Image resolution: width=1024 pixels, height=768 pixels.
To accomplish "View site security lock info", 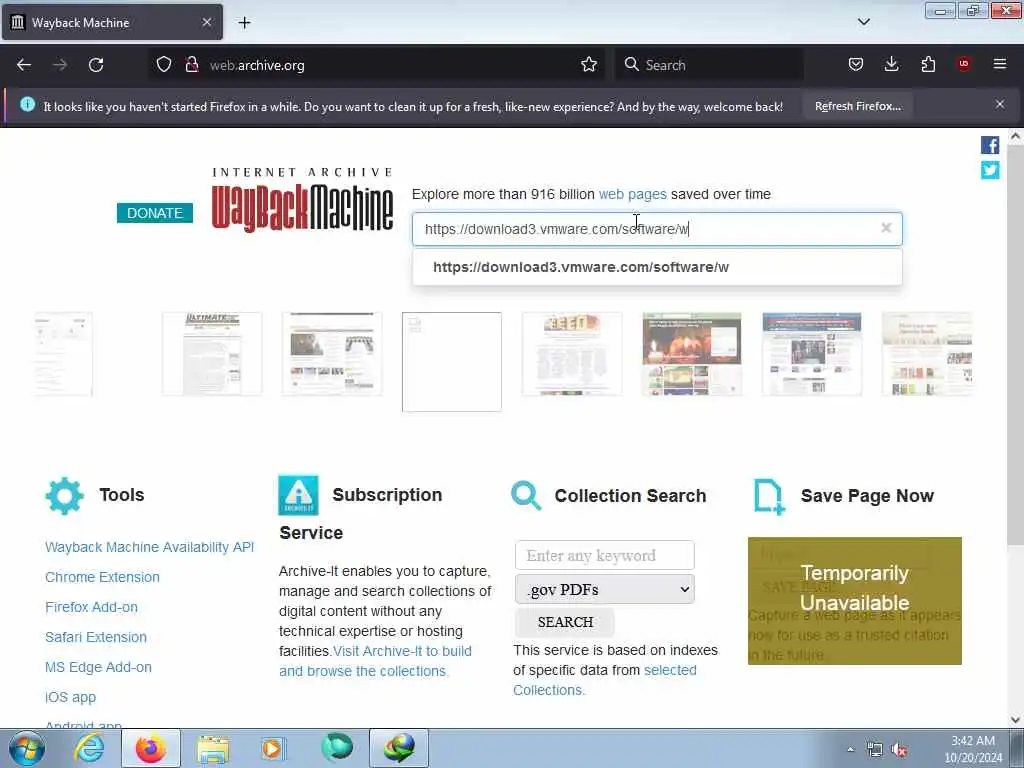I will (x=191, y=65).
